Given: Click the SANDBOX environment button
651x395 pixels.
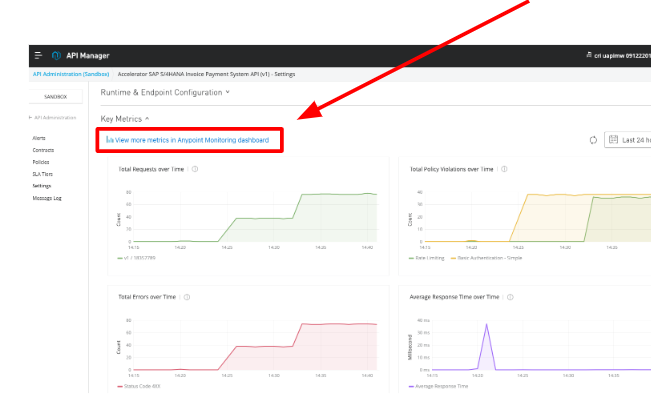Looking at the screenshot, I should 56,96.
